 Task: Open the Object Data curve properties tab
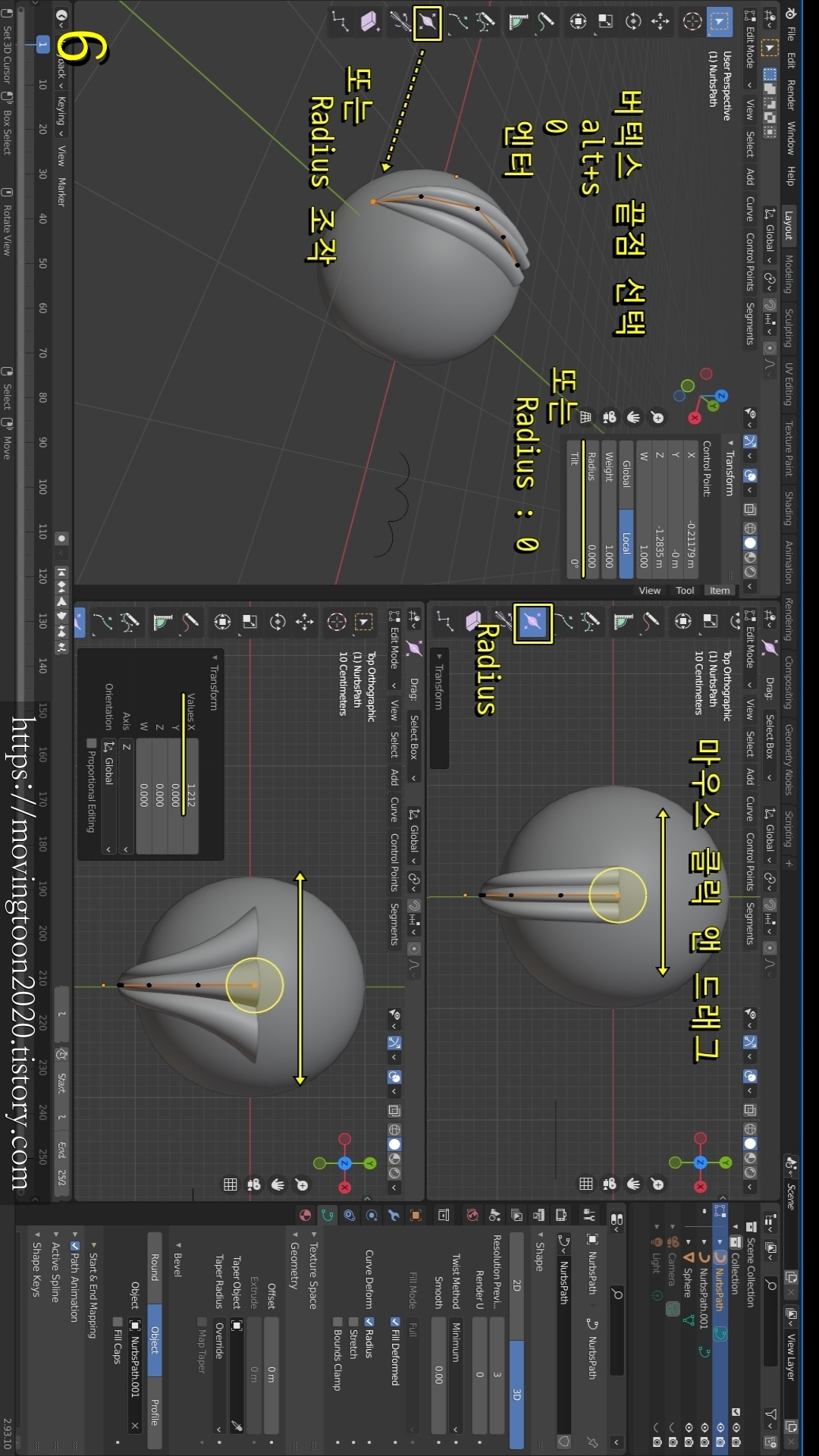(x=328, y=1215)
